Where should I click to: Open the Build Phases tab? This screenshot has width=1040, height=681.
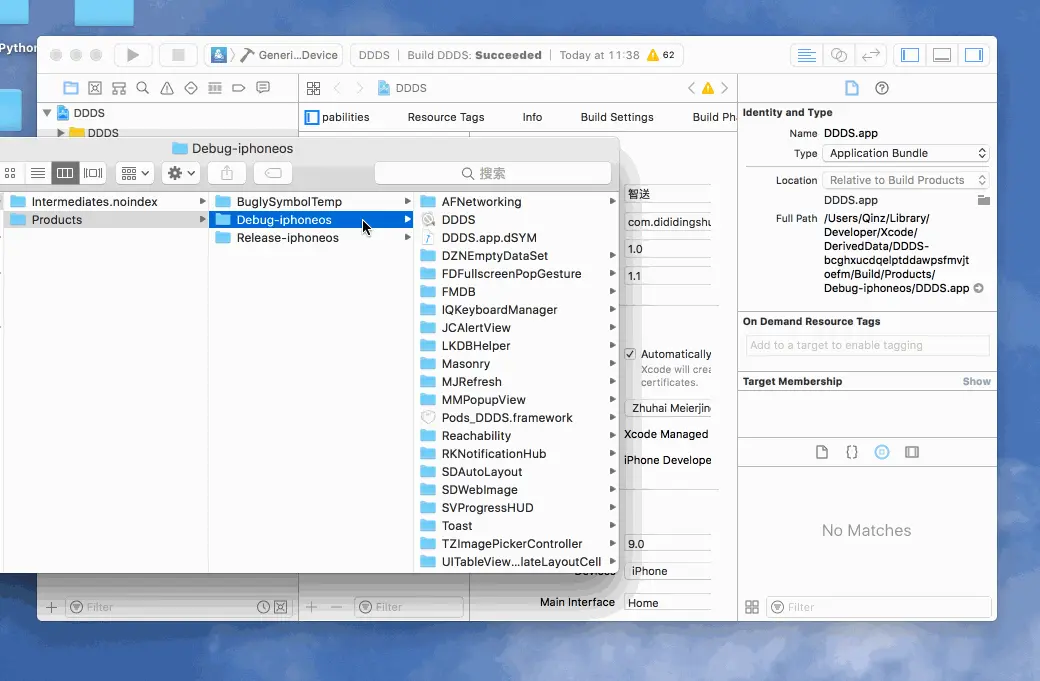(x=714, y=117)
